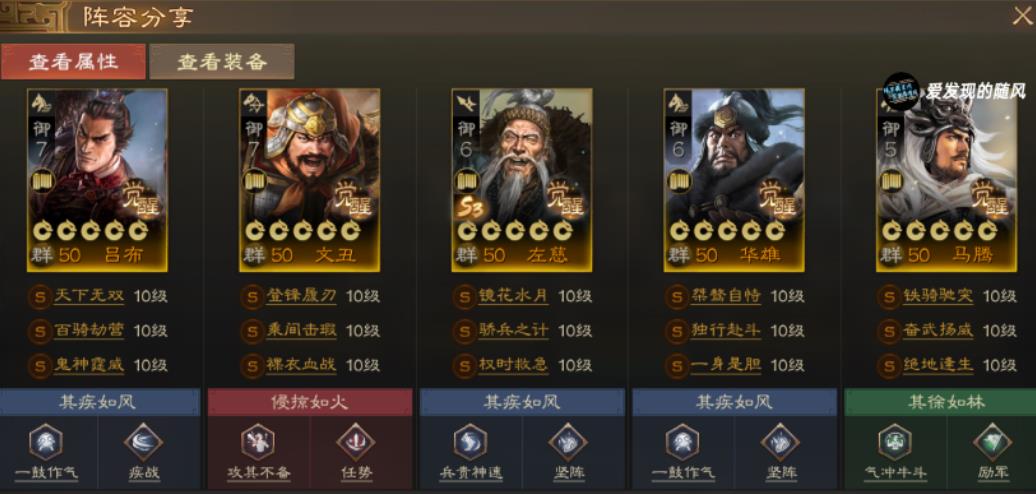Select the 气冲牛斗 tactic icon

click(895, 442)
